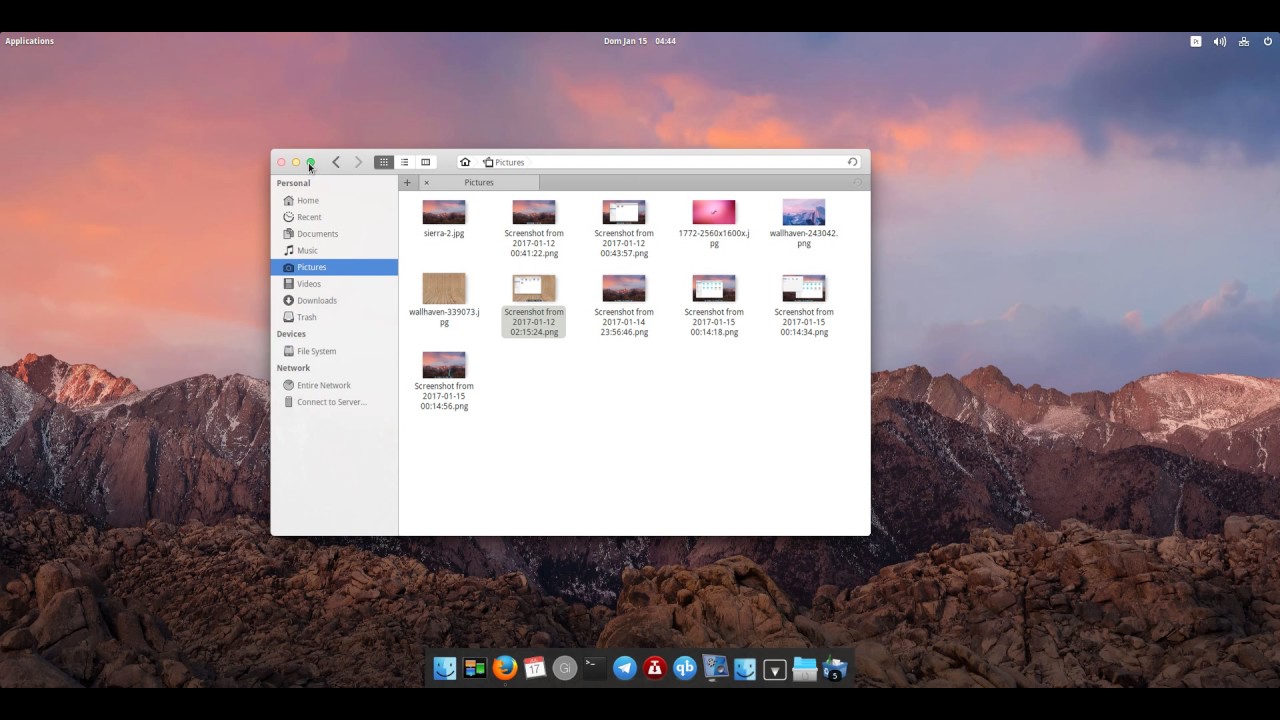The width and height of the screenshot is (1280, 720).
Task: Open qBittorrent from the dock
Action: (x=685, y=668)
